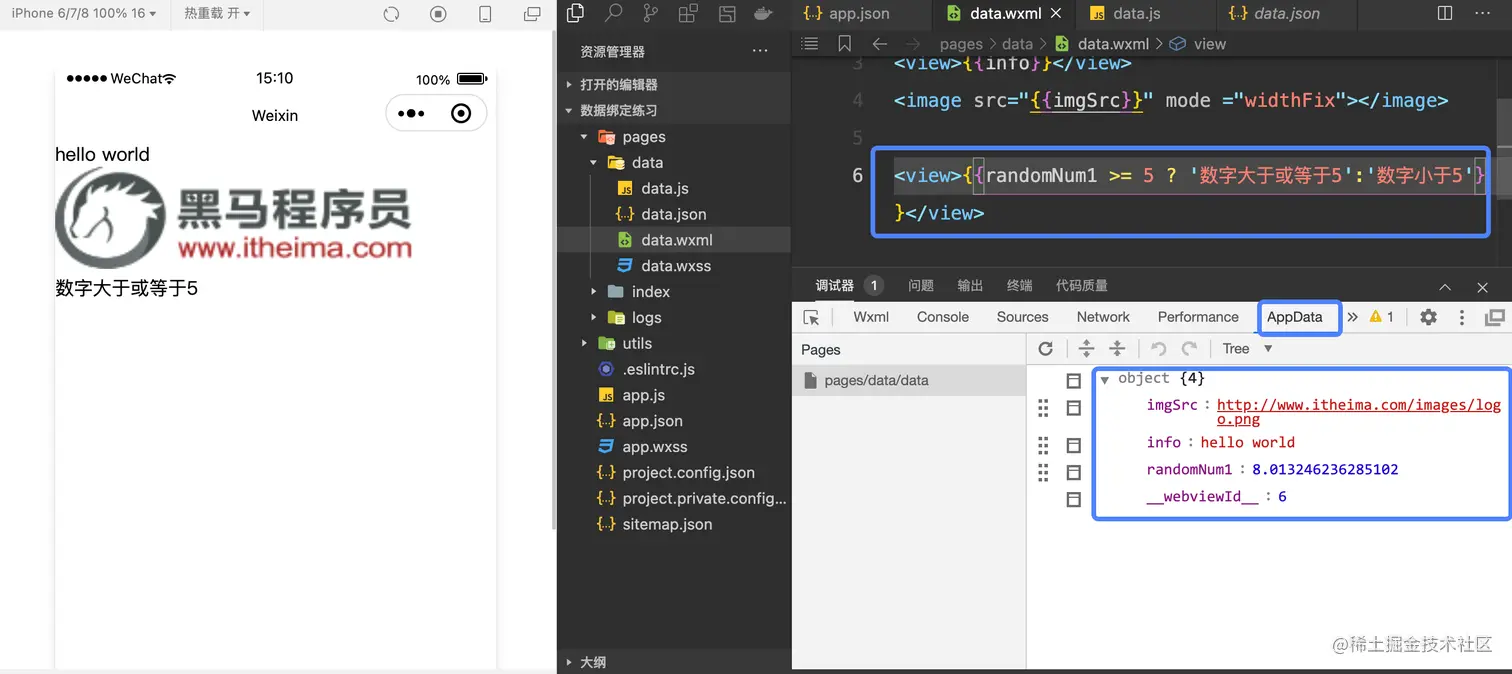Click the undock devtools window icon
Screen dimensions: 1512x674
1495,317
